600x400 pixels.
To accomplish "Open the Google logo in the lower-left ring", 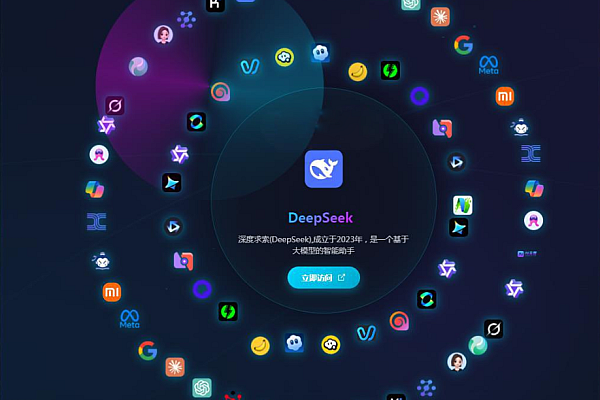I will coord(148,350).
